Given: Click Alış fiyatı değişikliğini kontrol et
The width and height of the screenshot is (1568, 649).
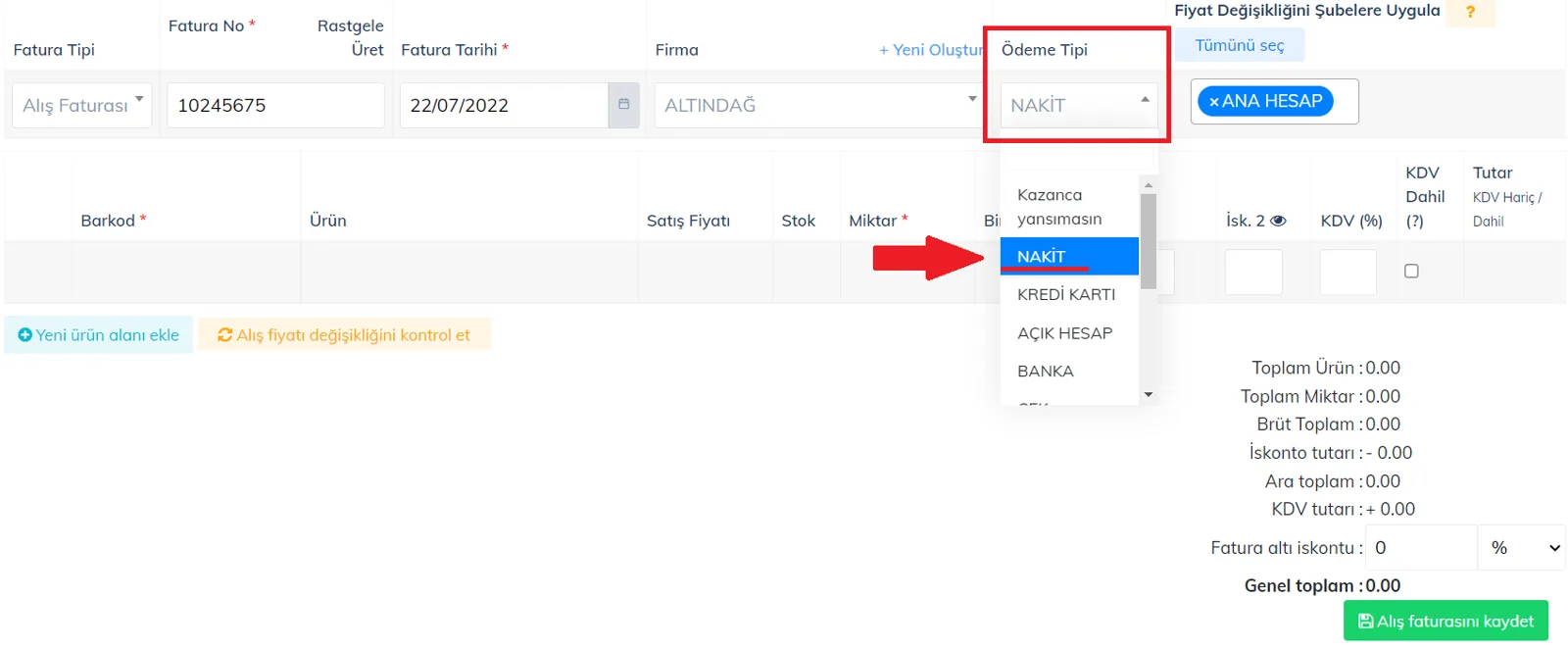Looking at the screenshot, I should pos(344,335).
